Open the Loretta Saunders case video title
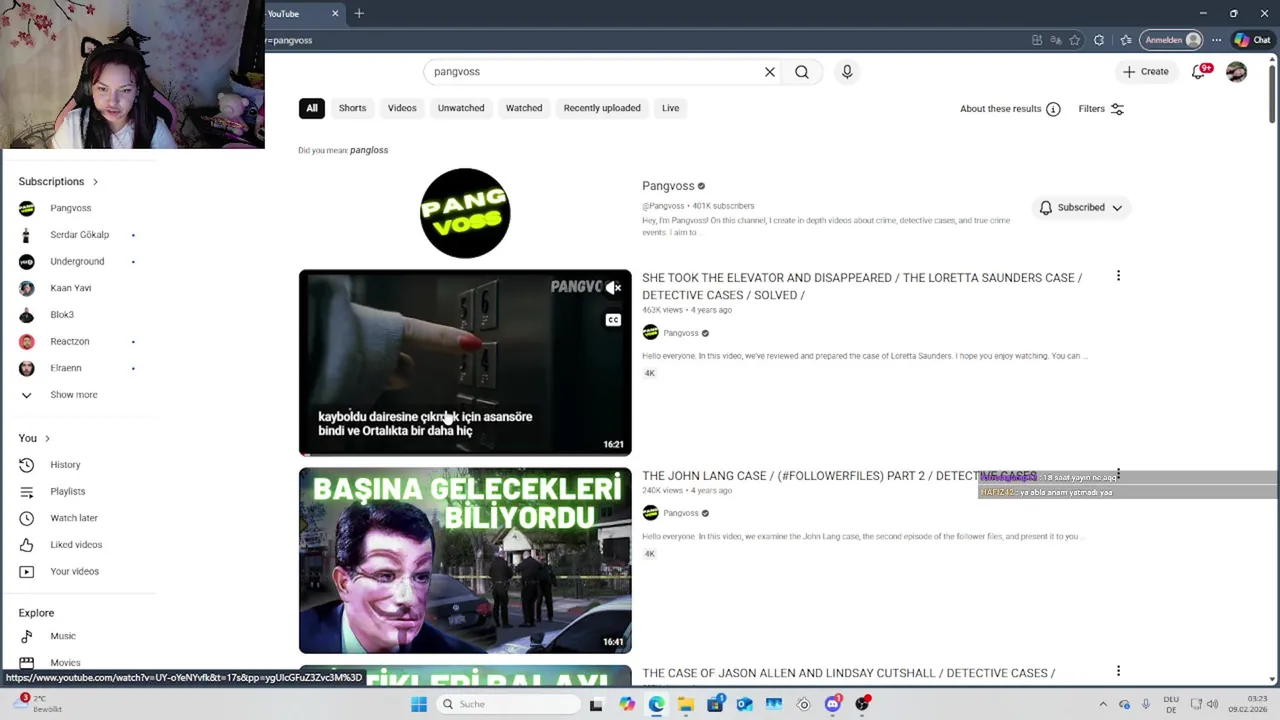The image size is (1280, 720). click(x=862, y=286)
